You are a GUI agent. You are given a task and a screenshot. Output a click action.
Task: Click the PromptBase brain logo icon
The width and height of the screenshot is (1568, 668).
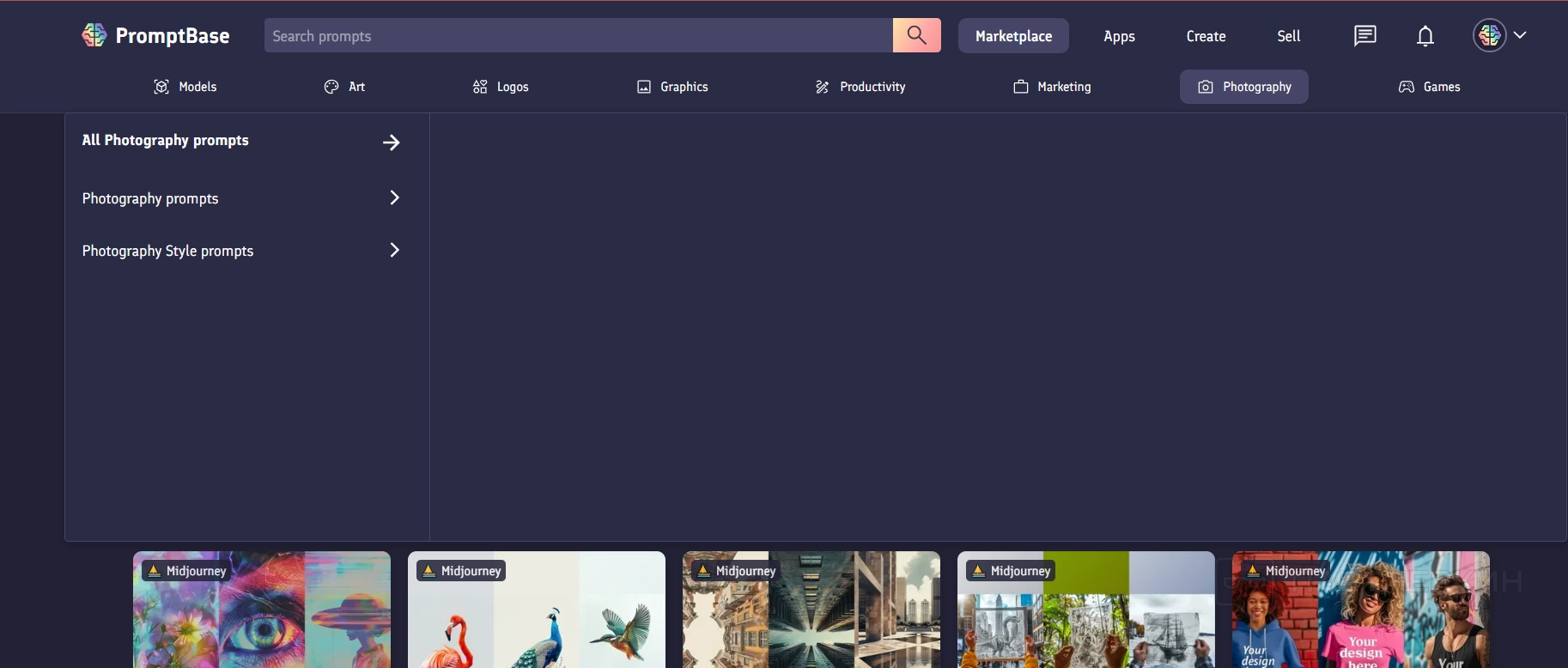tap(94, 35)
